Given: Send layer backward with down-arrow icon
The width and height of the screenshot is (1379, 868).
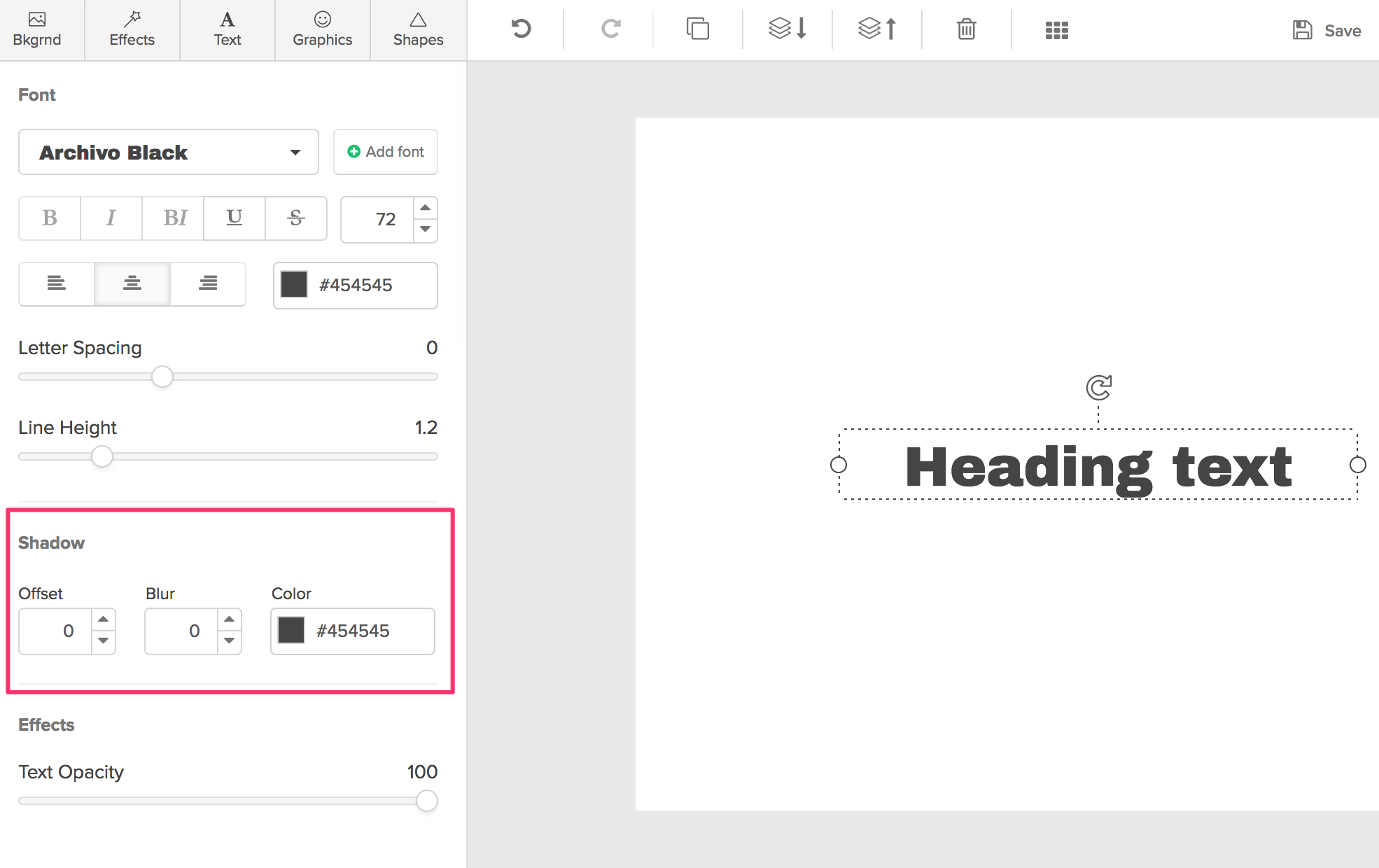Looking at the screenshot, I should [787, 29].
